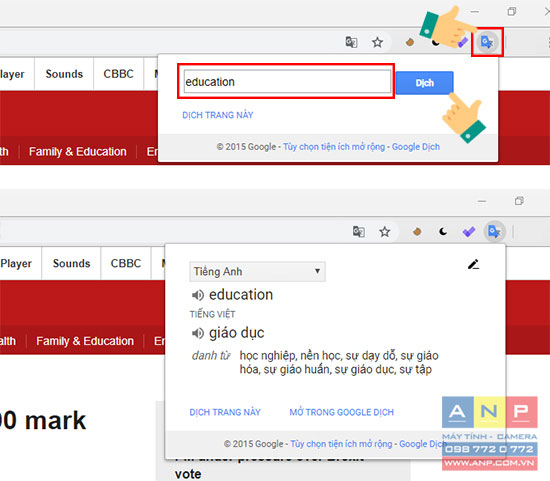This screenshot has height=481, width=550.
Task: Select the lower CBBC tab
Action: [126, 263]
